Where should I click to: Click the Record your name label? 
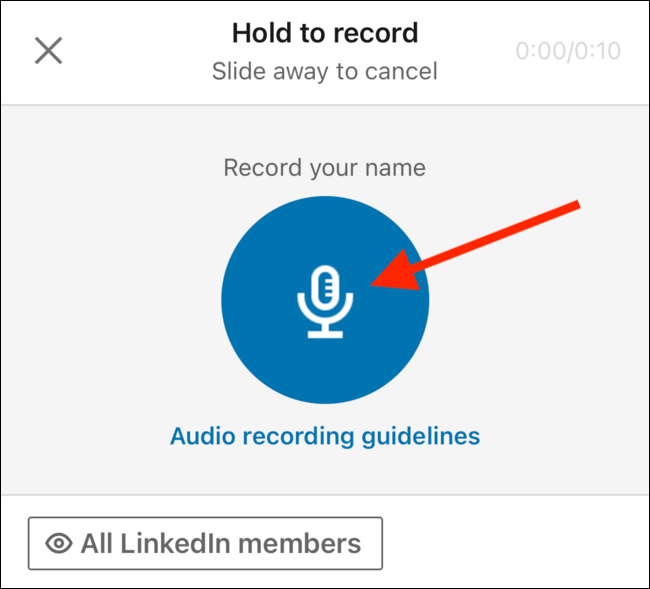(x=324, y=167)
